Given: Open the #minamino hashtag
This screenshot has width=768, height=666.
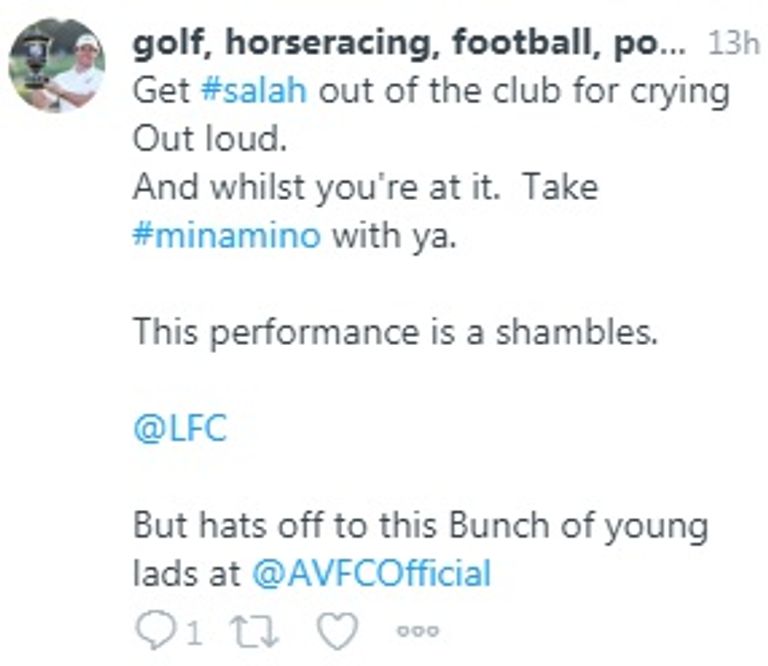Looking at the screenshot, I should pos(227,236).
